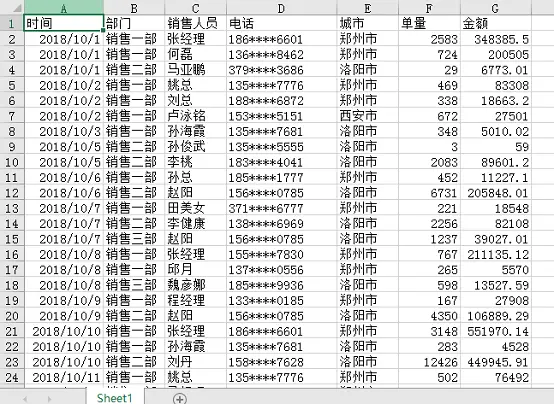554x404 pixels.
Task: Select row 1 header
Action: click(x=12, y=23)
